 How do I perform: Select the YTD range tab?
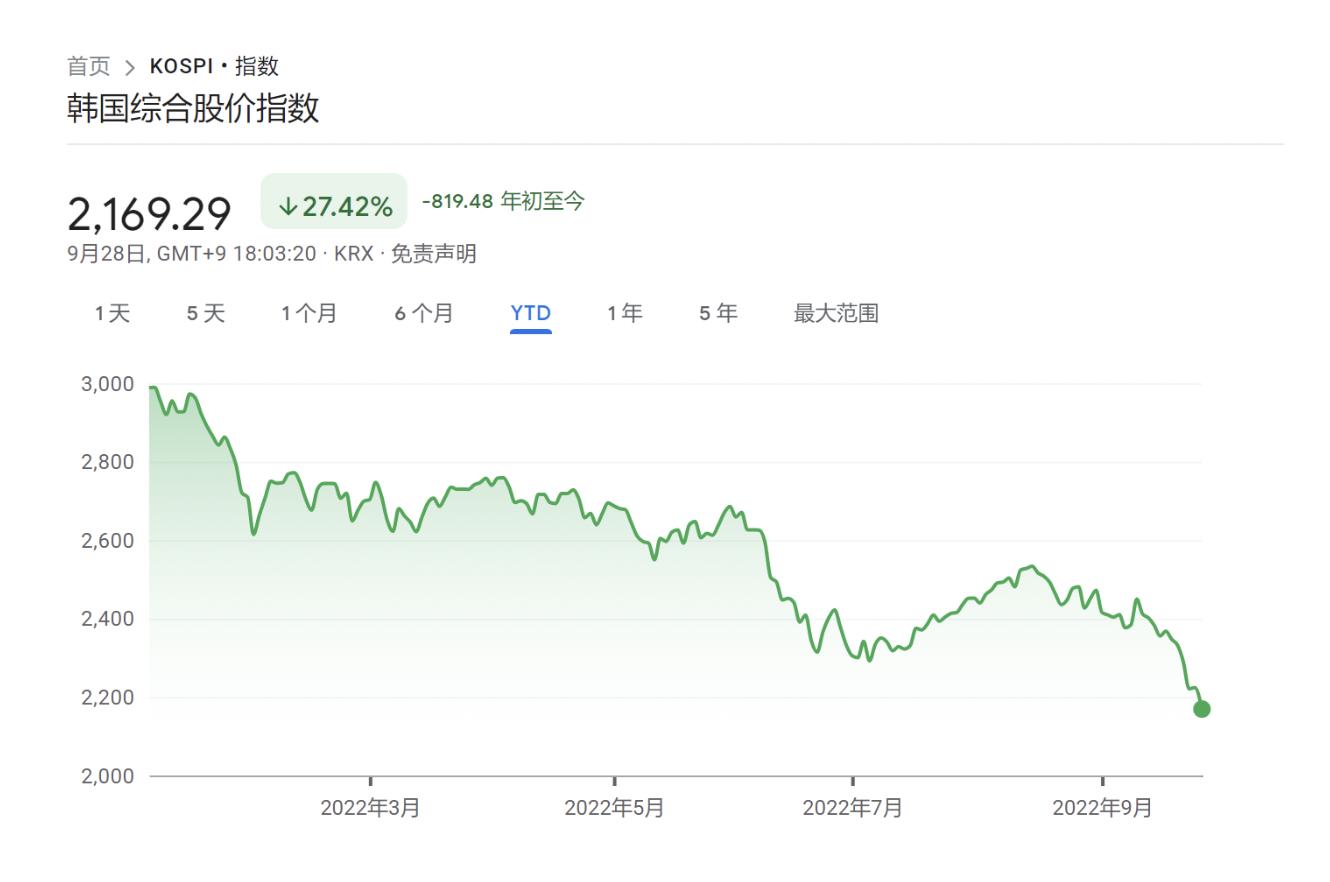[x=531, y=314]
